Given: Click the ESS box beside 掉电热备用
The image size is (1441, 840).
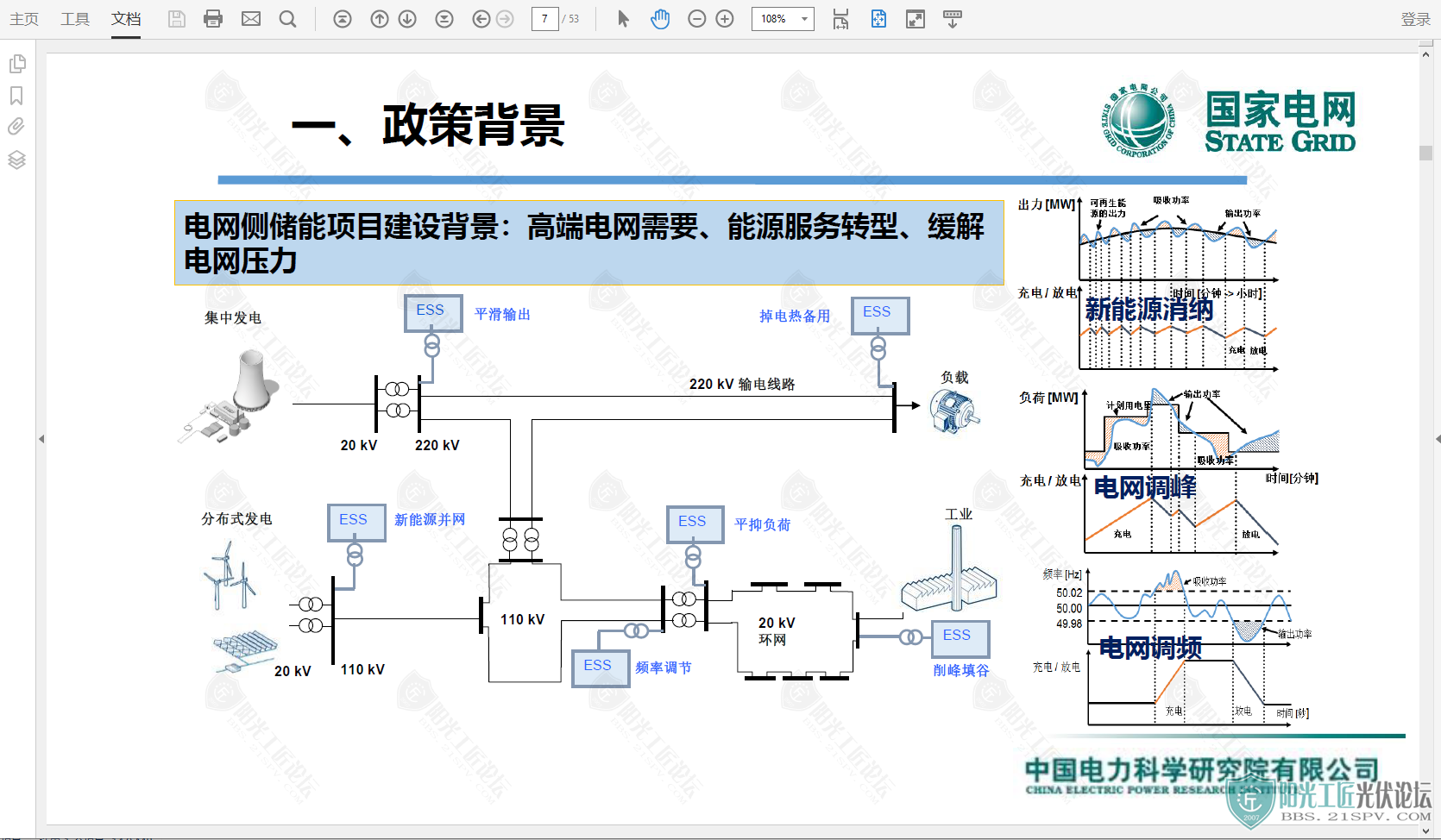Looking at the screenshot, I should 879,316.
